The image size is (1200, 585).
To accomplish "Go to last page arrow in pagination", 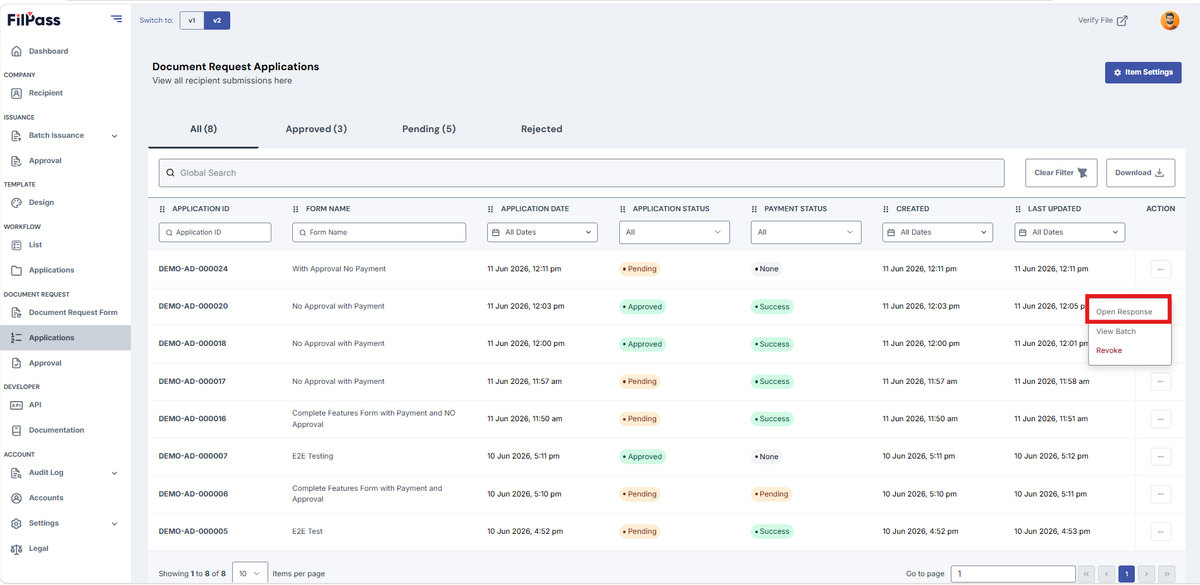I will 1166,574.
